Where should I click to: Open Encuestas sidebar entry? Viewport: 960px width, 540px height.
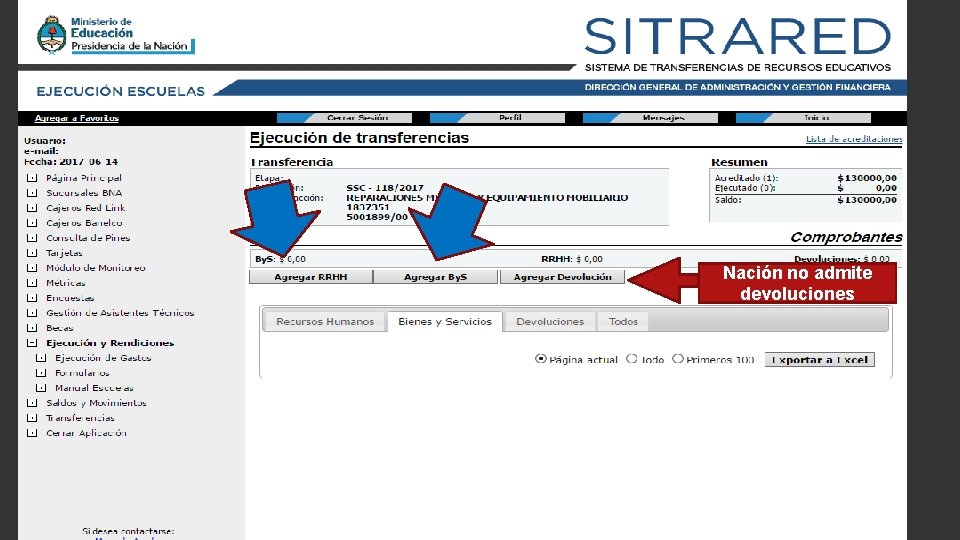pyautogui.click(x=70, y=298)
